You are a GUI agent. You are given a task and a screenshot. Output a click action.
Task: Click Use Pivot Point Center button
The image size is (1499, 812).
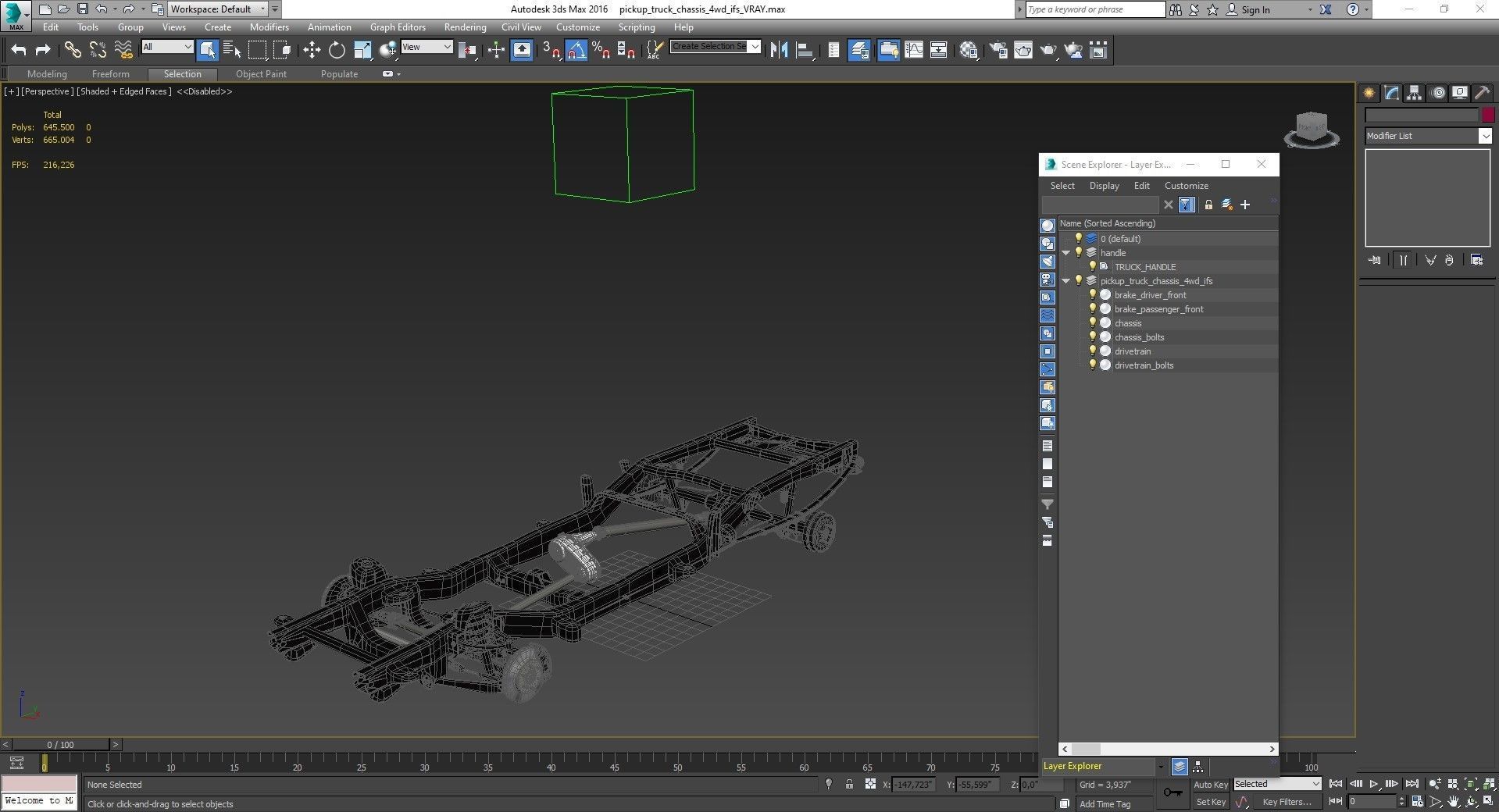(468, 50)
